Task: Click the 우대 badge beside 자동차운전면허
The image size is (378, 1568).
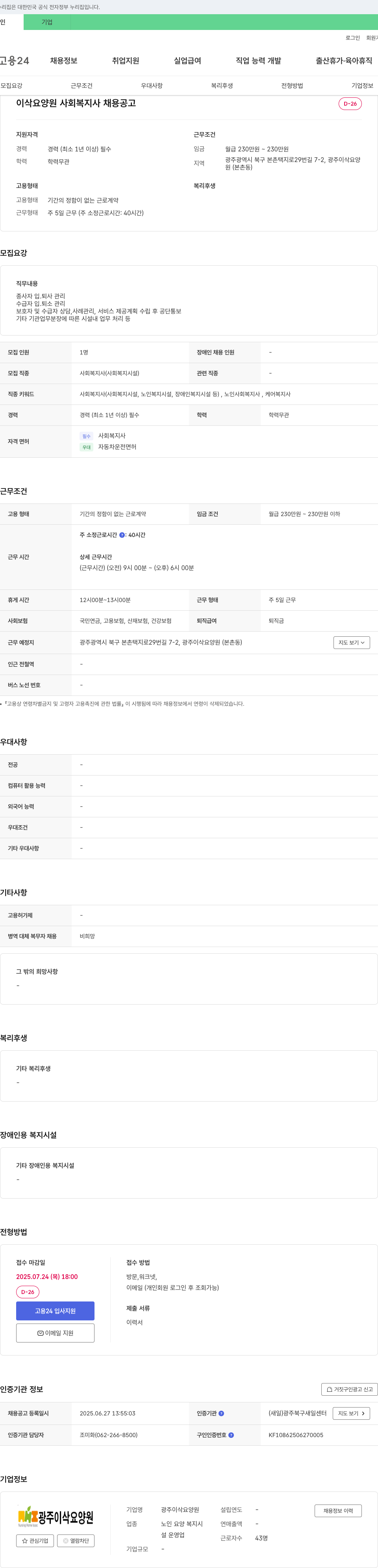Action: pyautogui.click(x=86, y=447)
